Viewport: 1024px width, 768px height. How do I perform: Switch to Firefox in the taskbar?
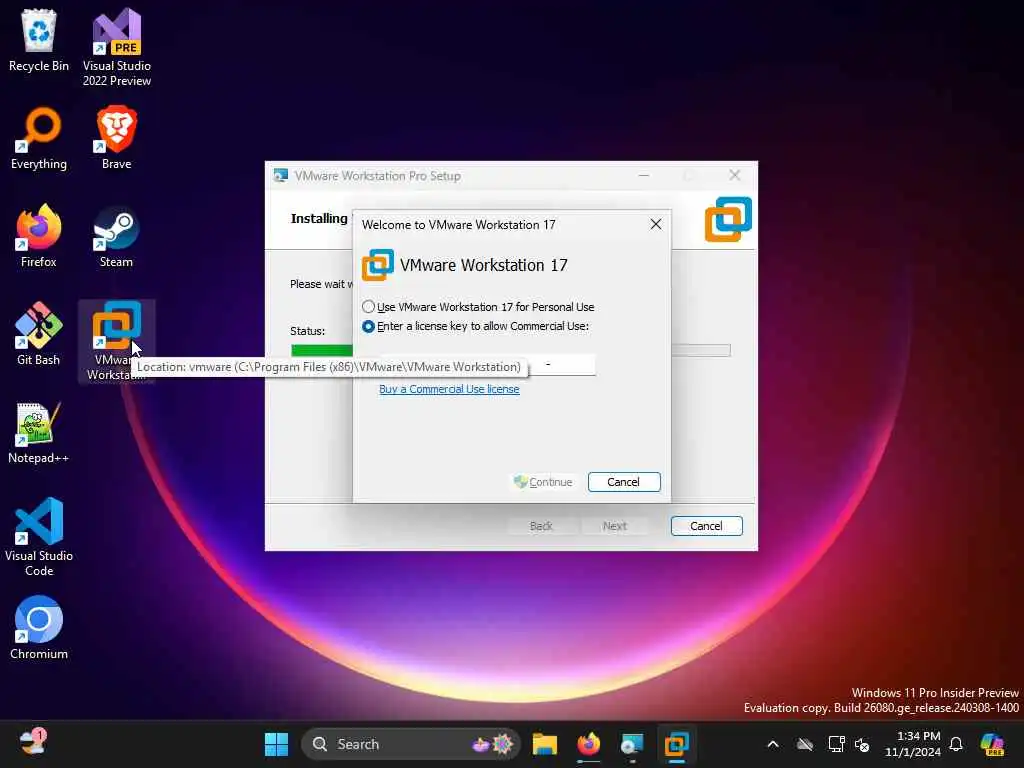point(588,744)
